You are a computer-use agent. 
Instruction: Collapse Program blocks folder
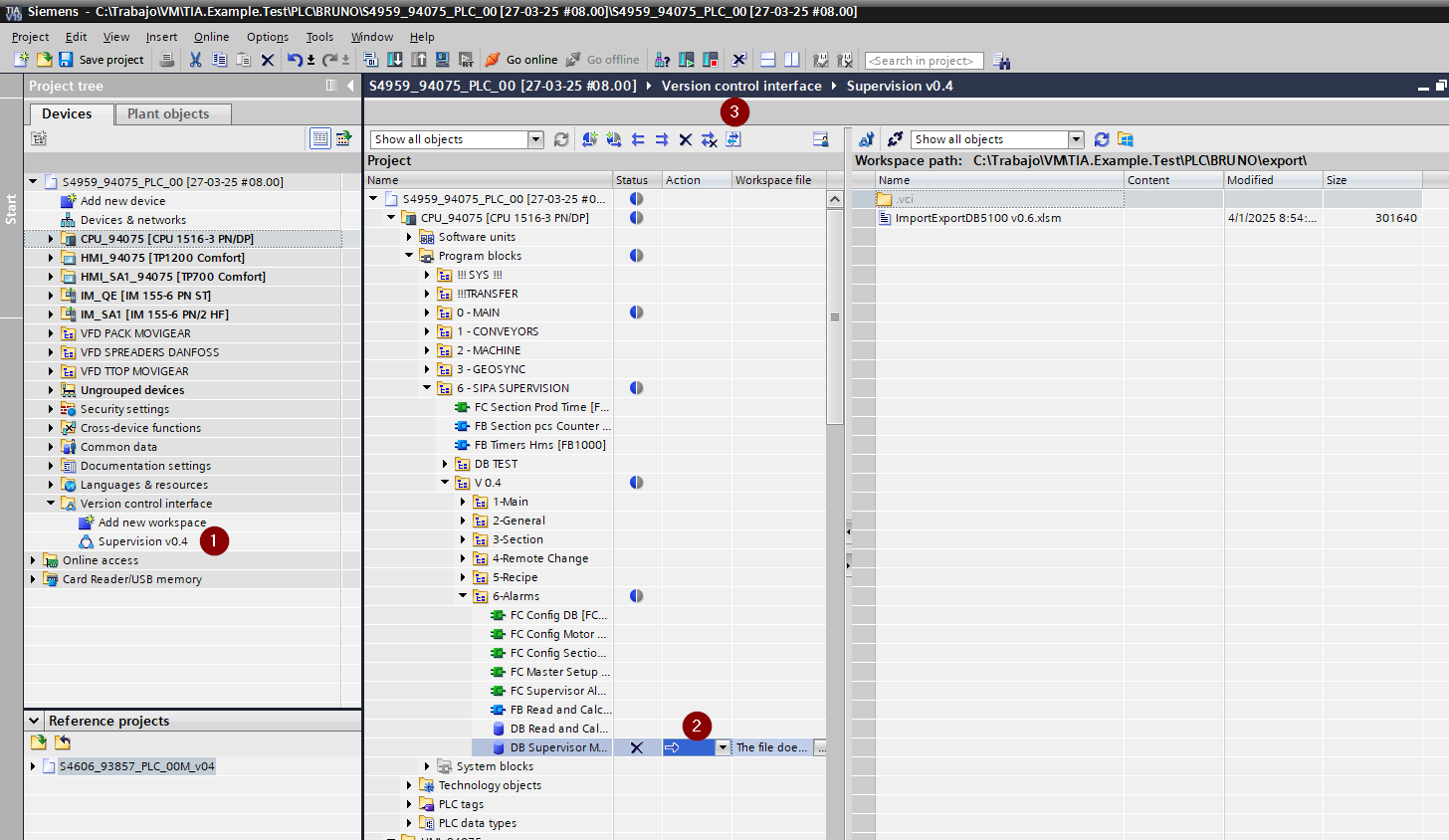(409, 256)
